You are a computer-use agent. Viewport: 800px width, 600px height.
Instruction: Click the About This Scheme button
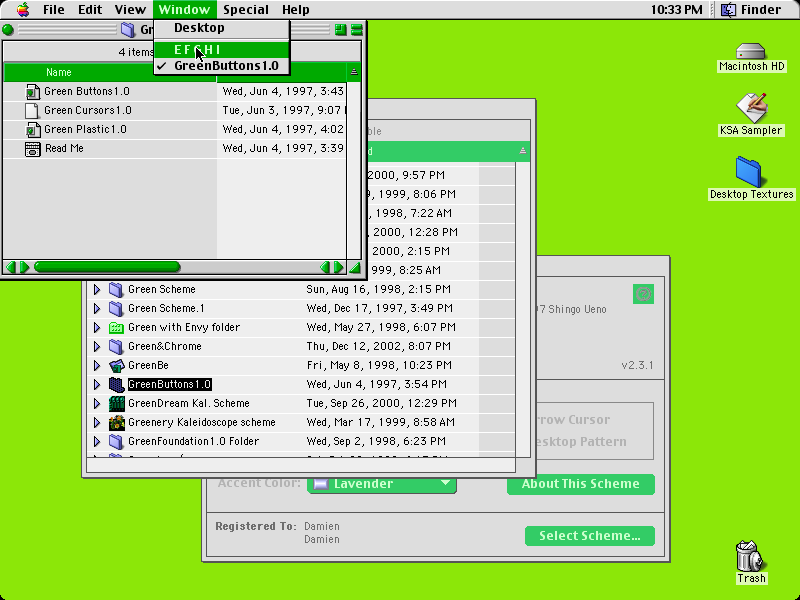[581, 484]
